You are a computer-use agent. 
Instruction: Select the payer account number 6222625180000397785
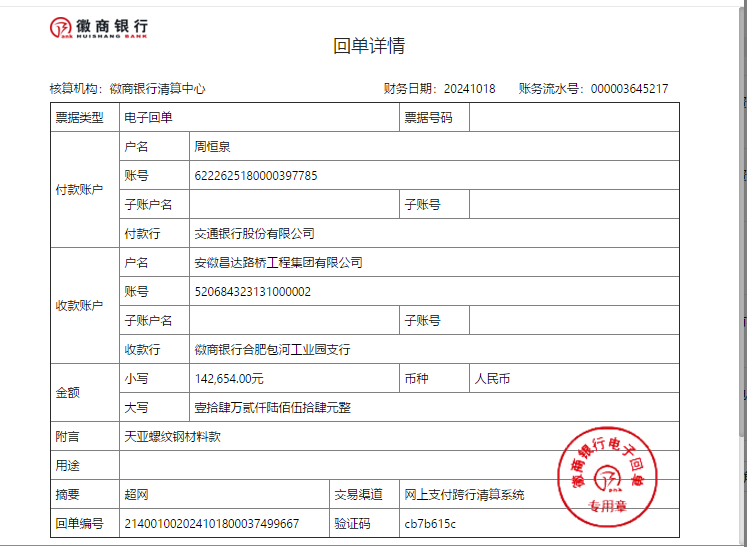(256, 176)
